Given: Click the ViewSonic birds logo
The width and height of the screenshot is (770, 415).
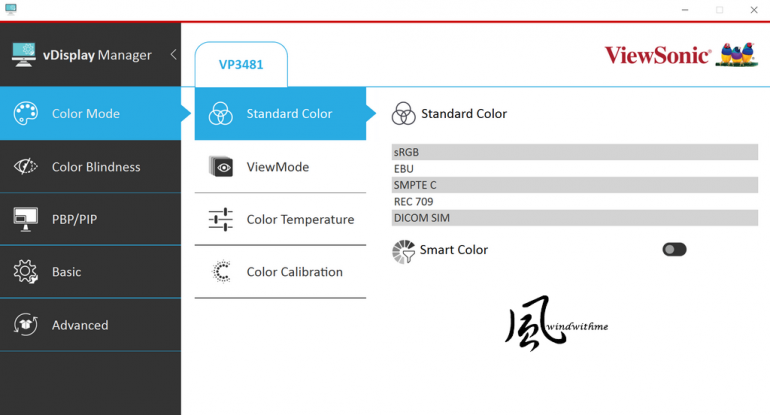Looking at the screenshot, I should [736, 54].
